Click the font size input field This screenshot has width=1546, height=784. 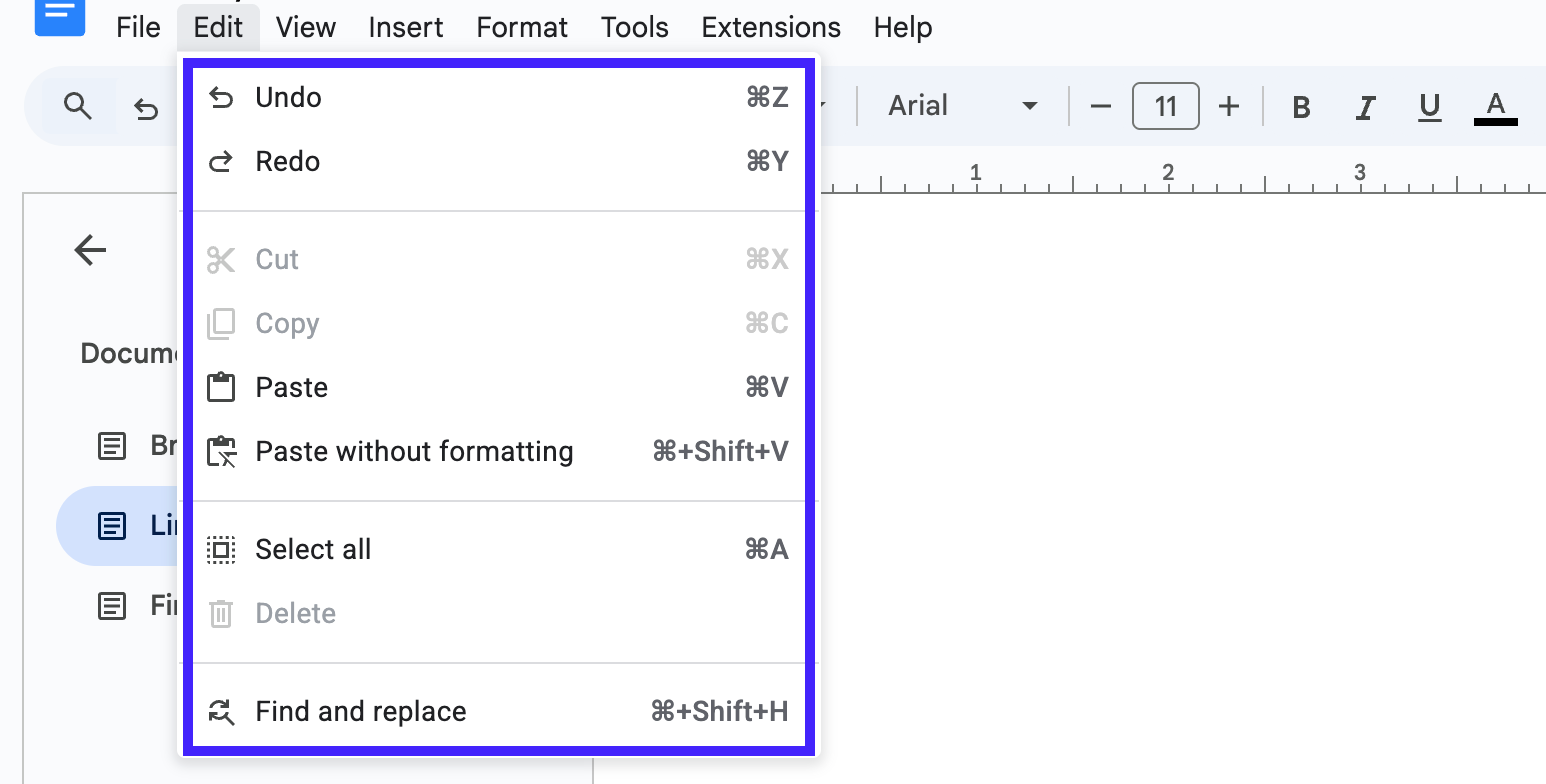pyautogui.click(x=1165, y=106)
